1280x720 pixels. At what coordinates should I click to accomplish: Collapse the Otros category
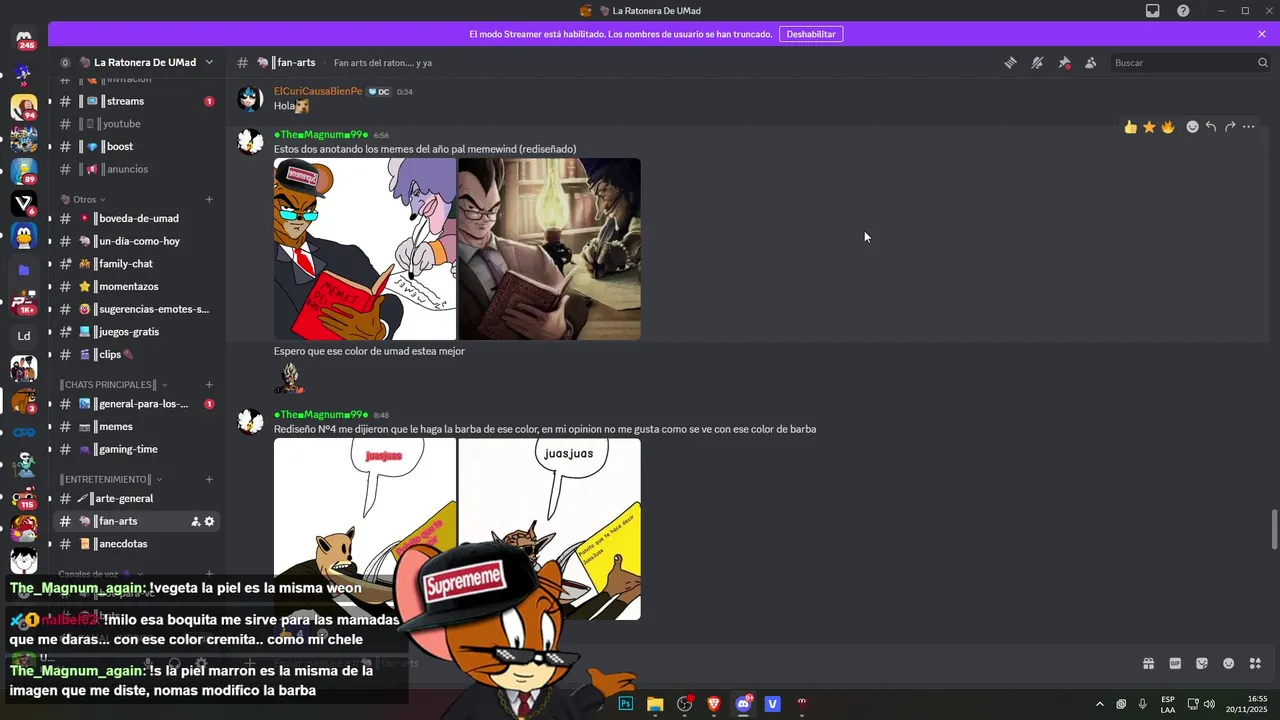tap(85, 199)
